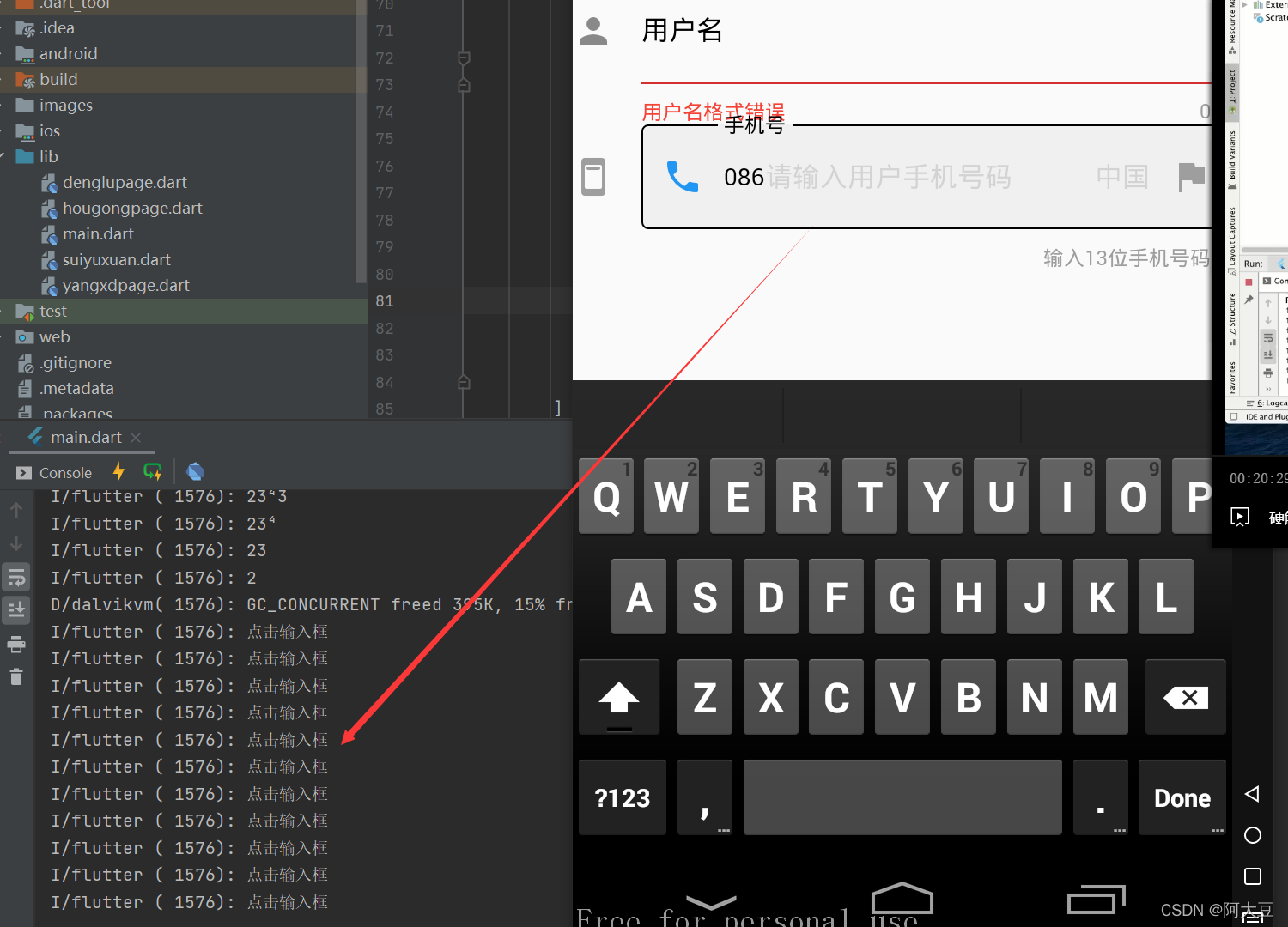This screenshot has width=1288, height=927.
Task: Toggle code fold marker at line 73
Action: click(x=464, y=85)
